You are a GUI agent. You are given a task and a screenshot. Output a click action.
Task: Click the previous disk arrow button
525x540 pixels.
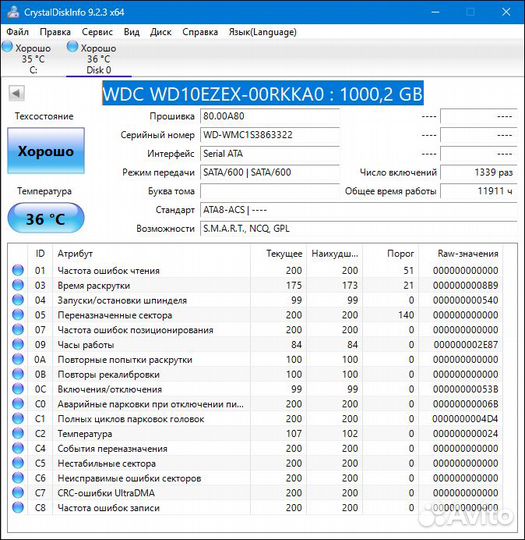click(x=16, y=93)
